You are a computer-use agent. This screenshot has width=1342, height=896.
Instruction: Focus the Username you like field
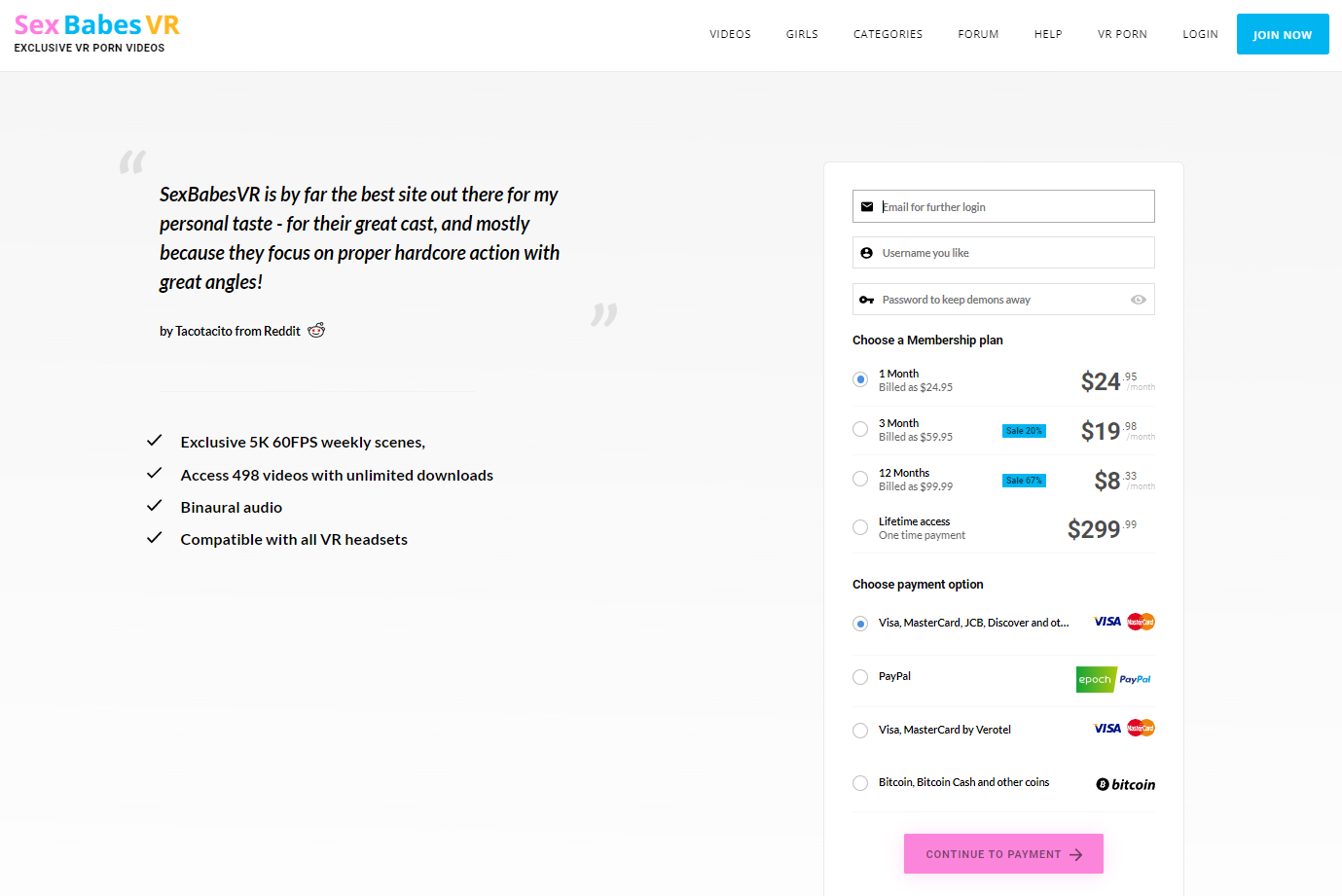[x=1012, y=253]
